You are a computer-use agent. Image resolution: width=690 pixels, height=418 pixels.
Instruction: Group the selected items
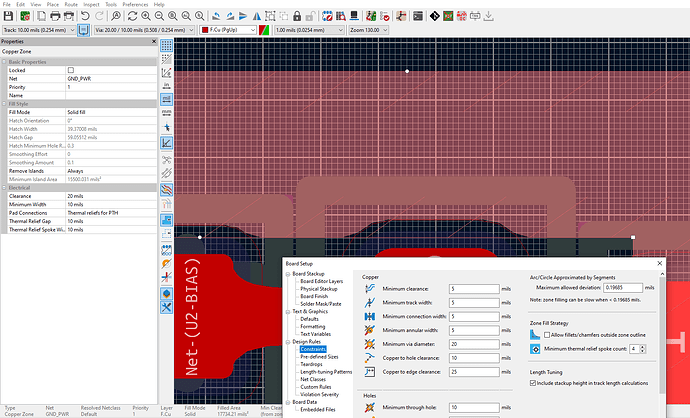pos(270,16)
